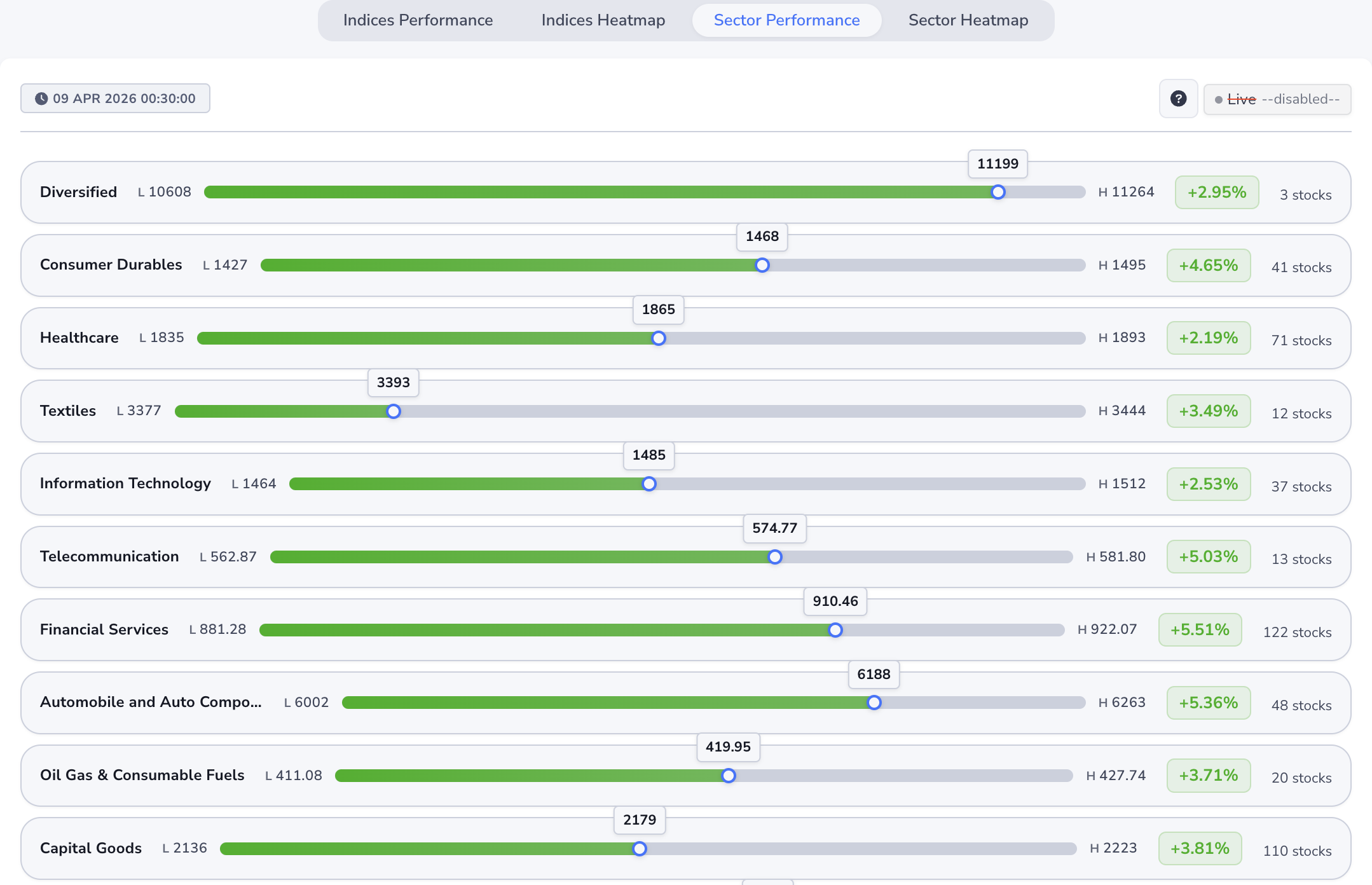Select the marker handle on the Textiles bar
Image resolution: width=1372 pixels, height=885 pixels.
tap(393, 411)
